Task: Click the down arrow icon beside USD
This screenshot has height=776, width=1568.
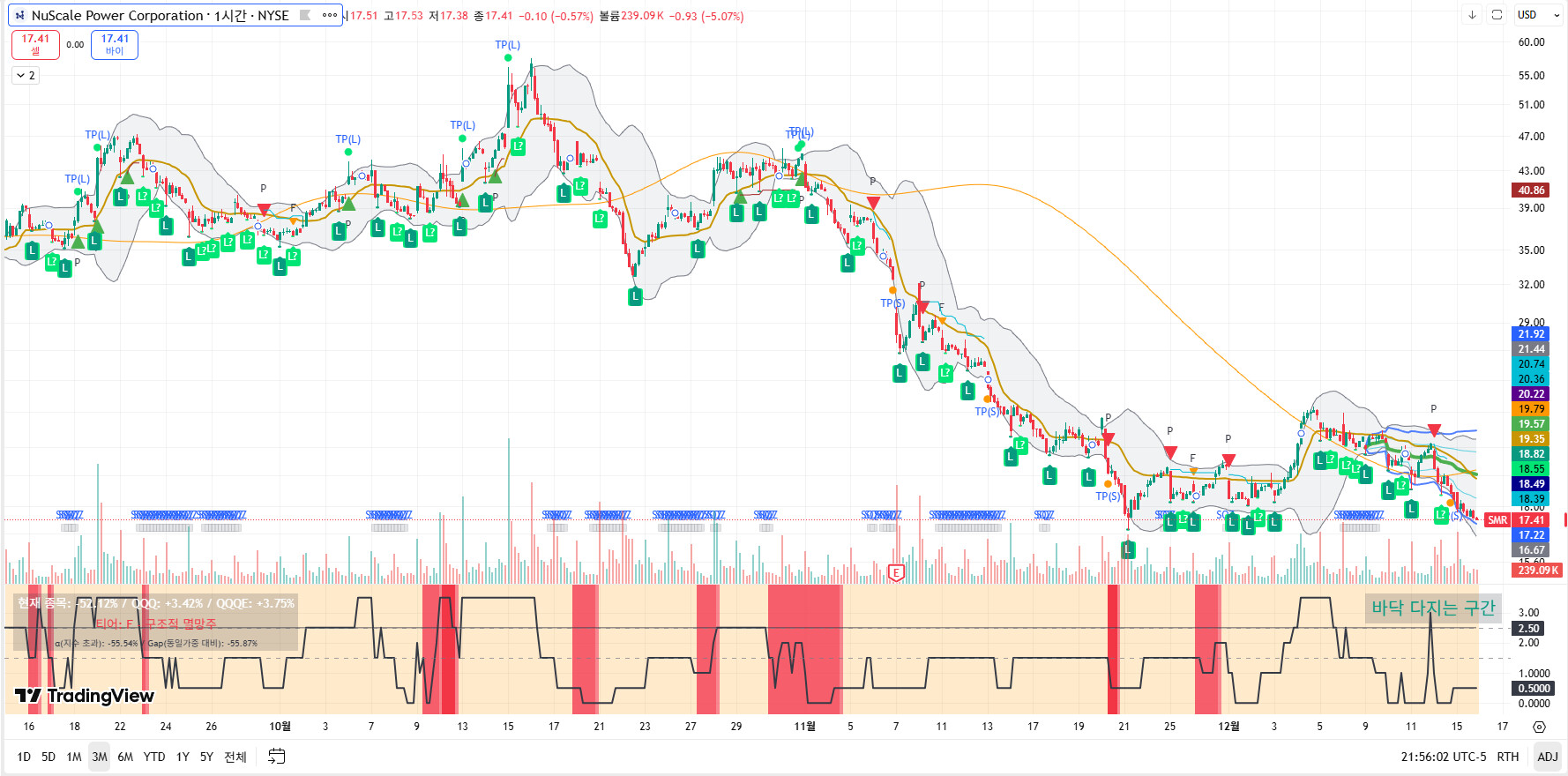Action: [x=1472, y=15]
